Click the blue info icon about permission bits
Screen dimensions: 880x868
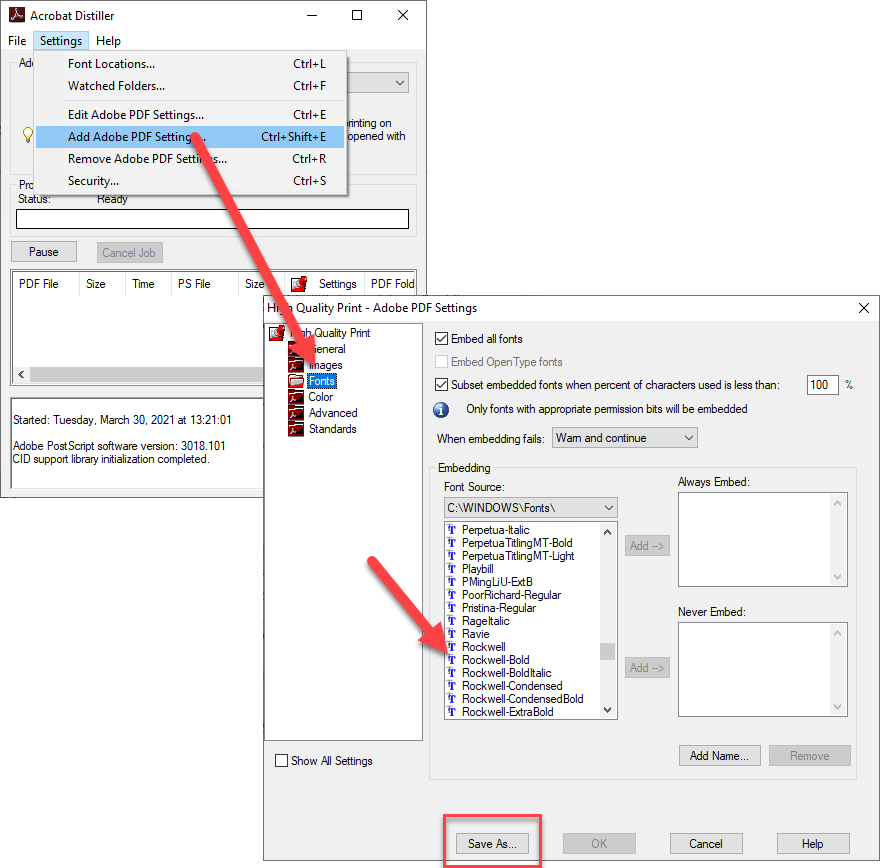coord(441,410)
